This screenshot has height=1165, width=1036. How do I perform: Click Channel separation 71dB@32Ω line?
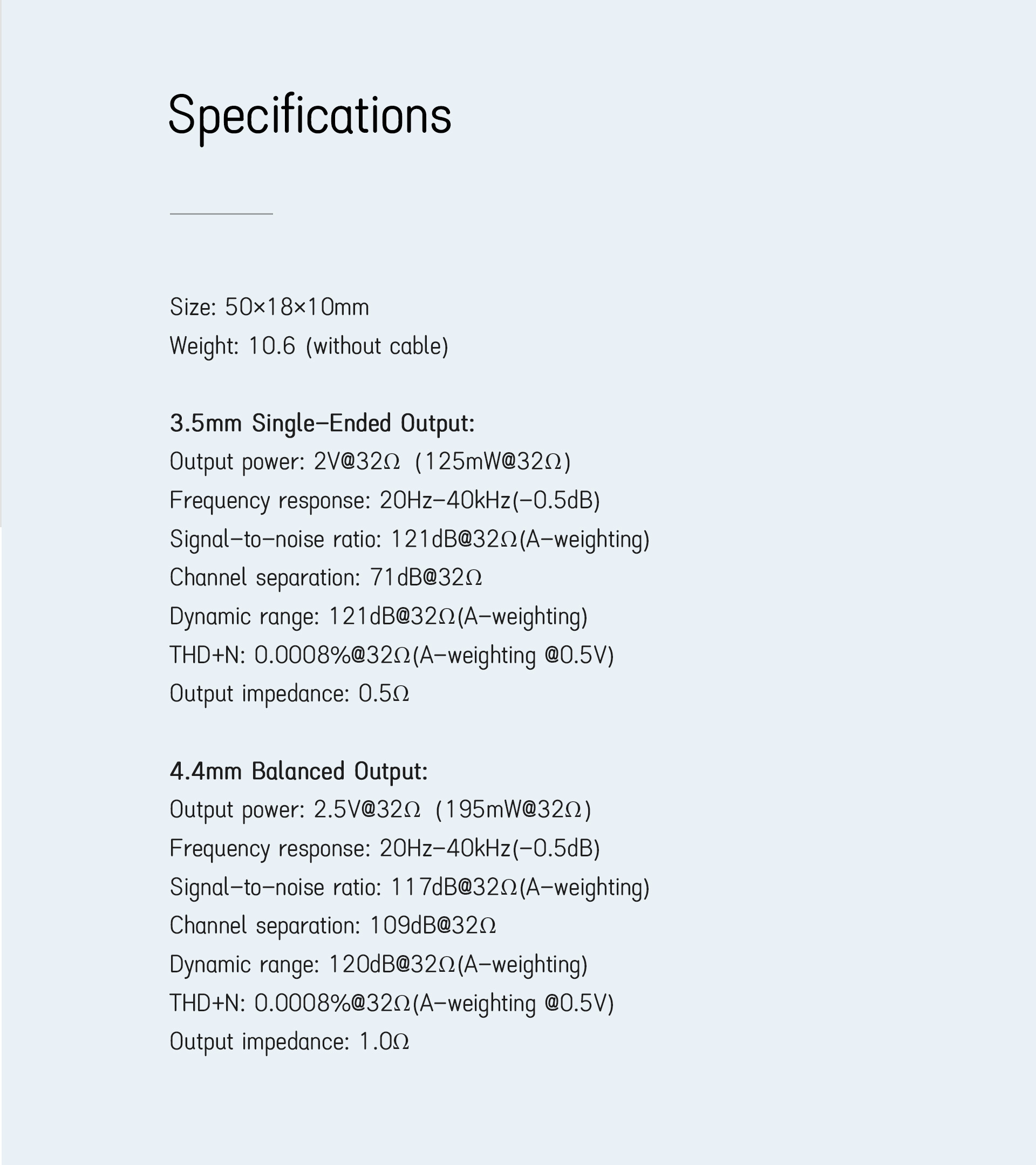click(326, 577)
